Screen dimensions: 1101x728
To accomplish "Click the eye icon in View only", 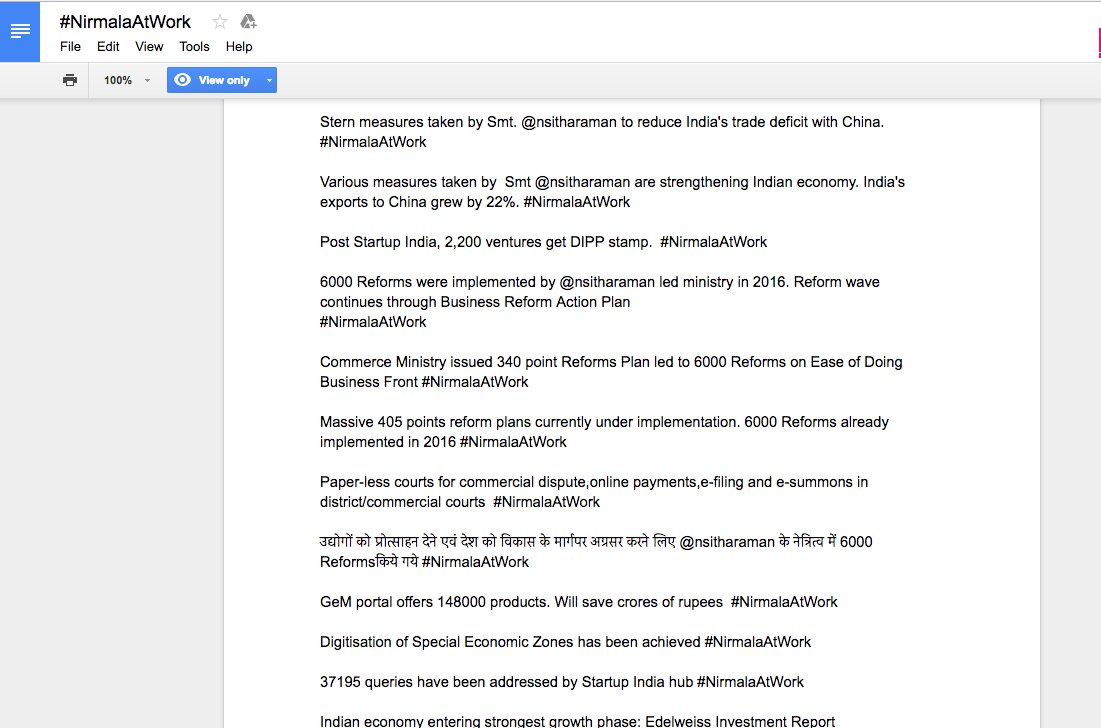I will tap(183, 80).
